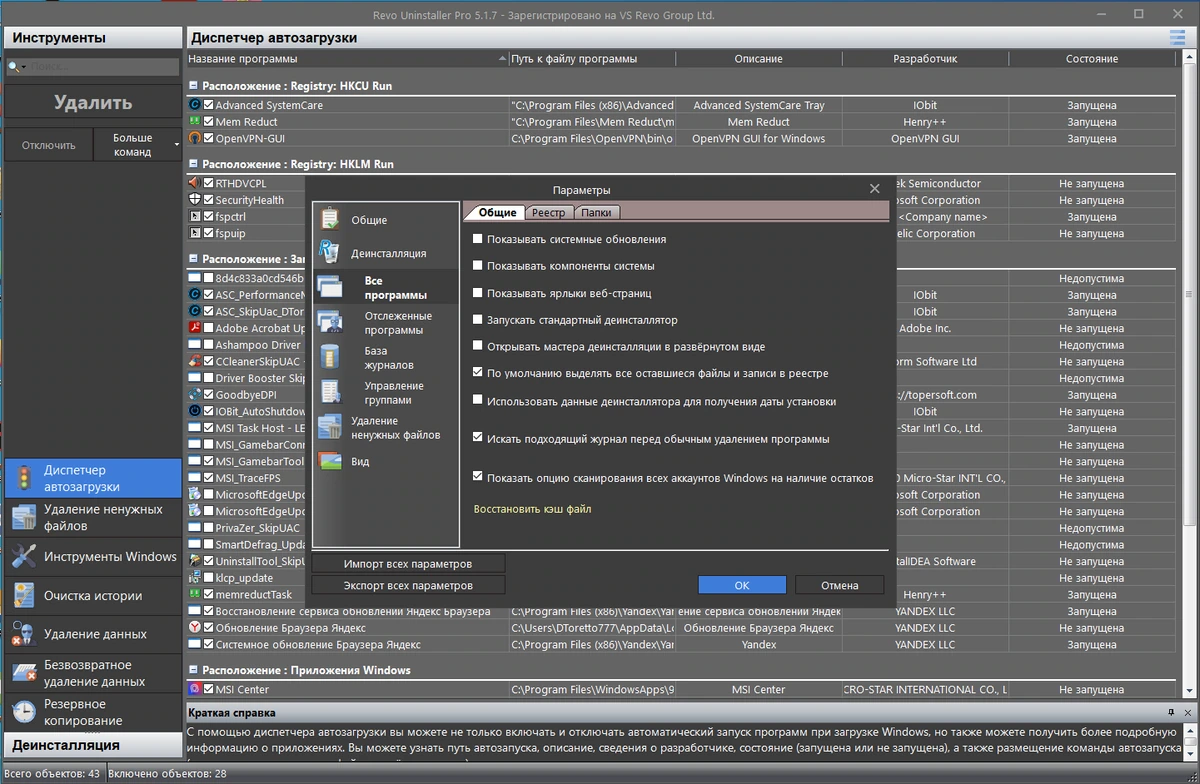Click the OpenVPN-GUI entry icon
This screenshot has width=1200, height=784.
tap(195, 138)
